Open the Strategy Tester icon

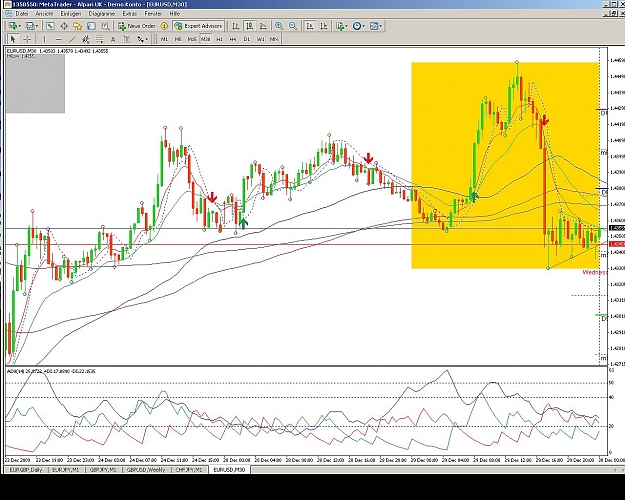(105, 26)
